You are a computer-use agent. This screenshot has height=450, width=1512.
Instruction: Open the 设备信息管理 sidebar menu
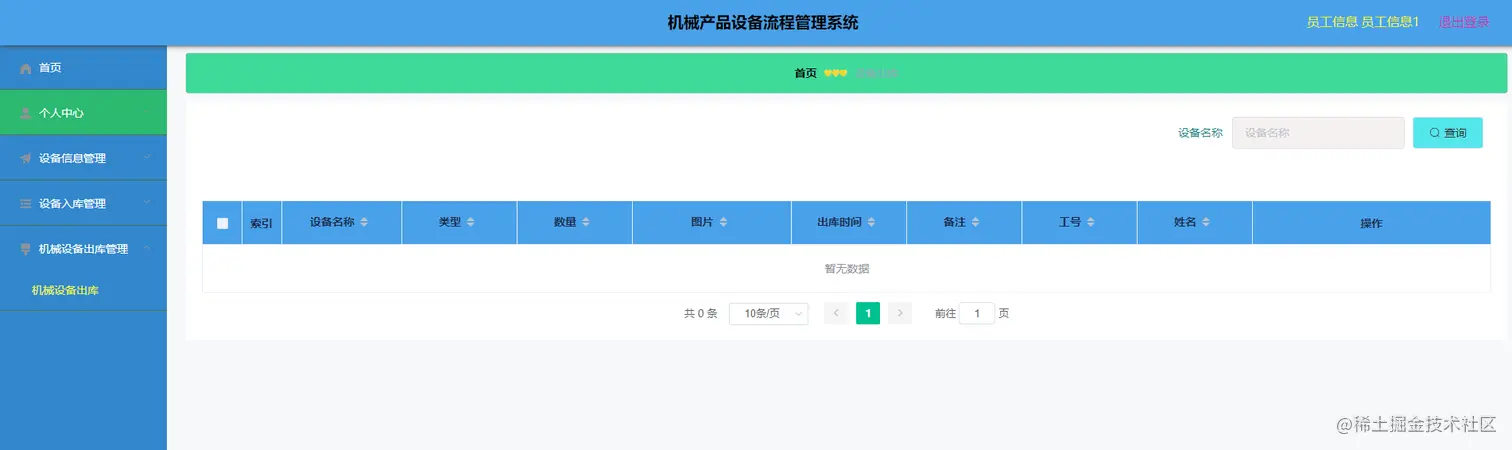[83, 158]
